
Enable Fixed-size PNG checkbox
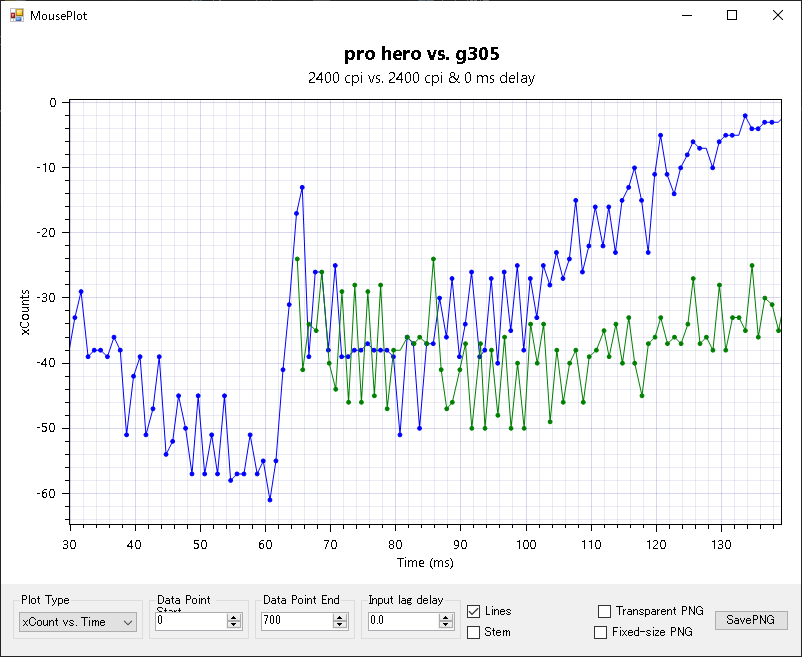[x=600, y=632]
